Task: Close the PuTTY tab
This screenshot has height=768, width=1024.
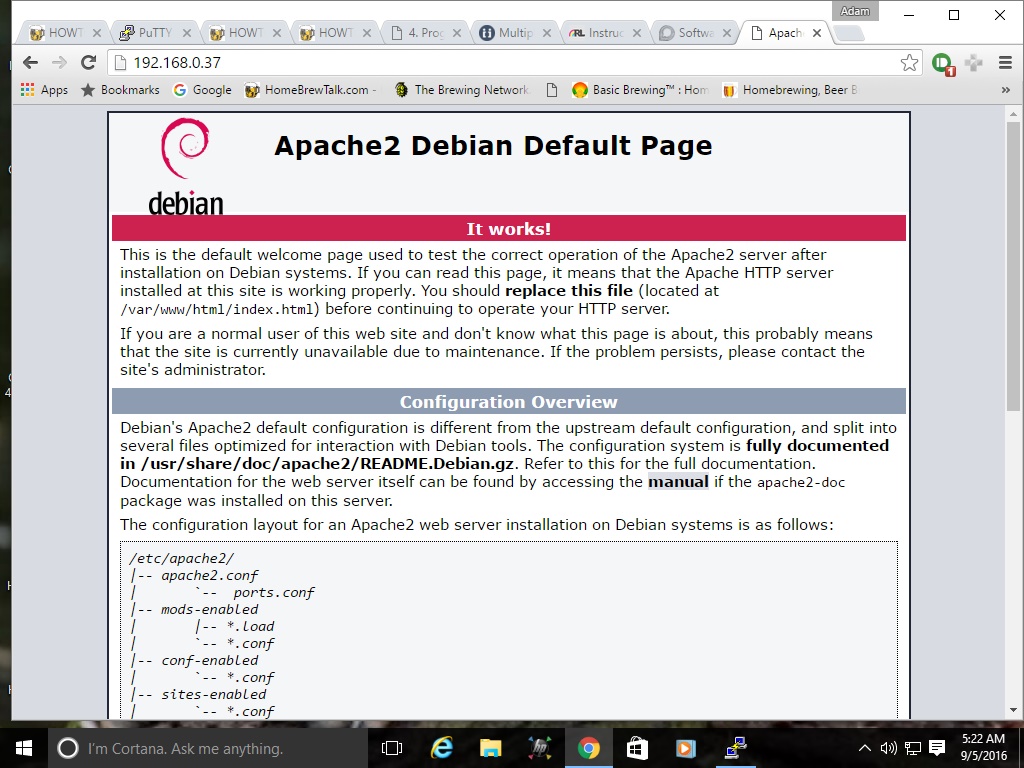Action: tap(187, 33)
